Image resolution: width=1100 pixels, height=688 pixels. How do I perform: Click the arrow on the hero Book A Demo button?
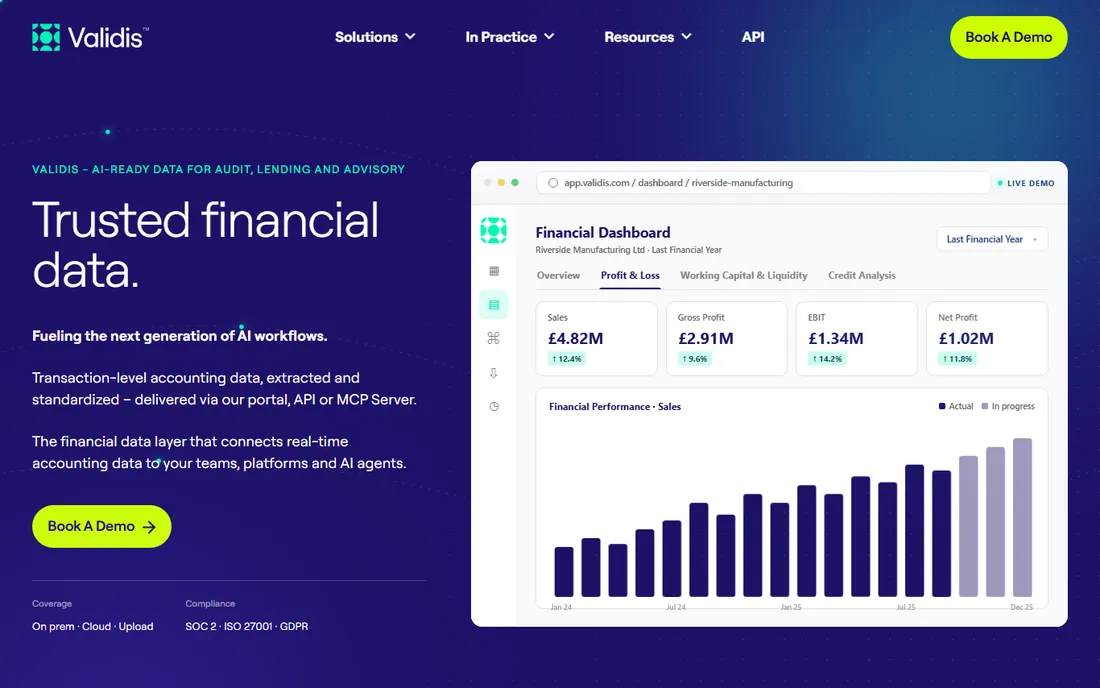coord(149,527)
